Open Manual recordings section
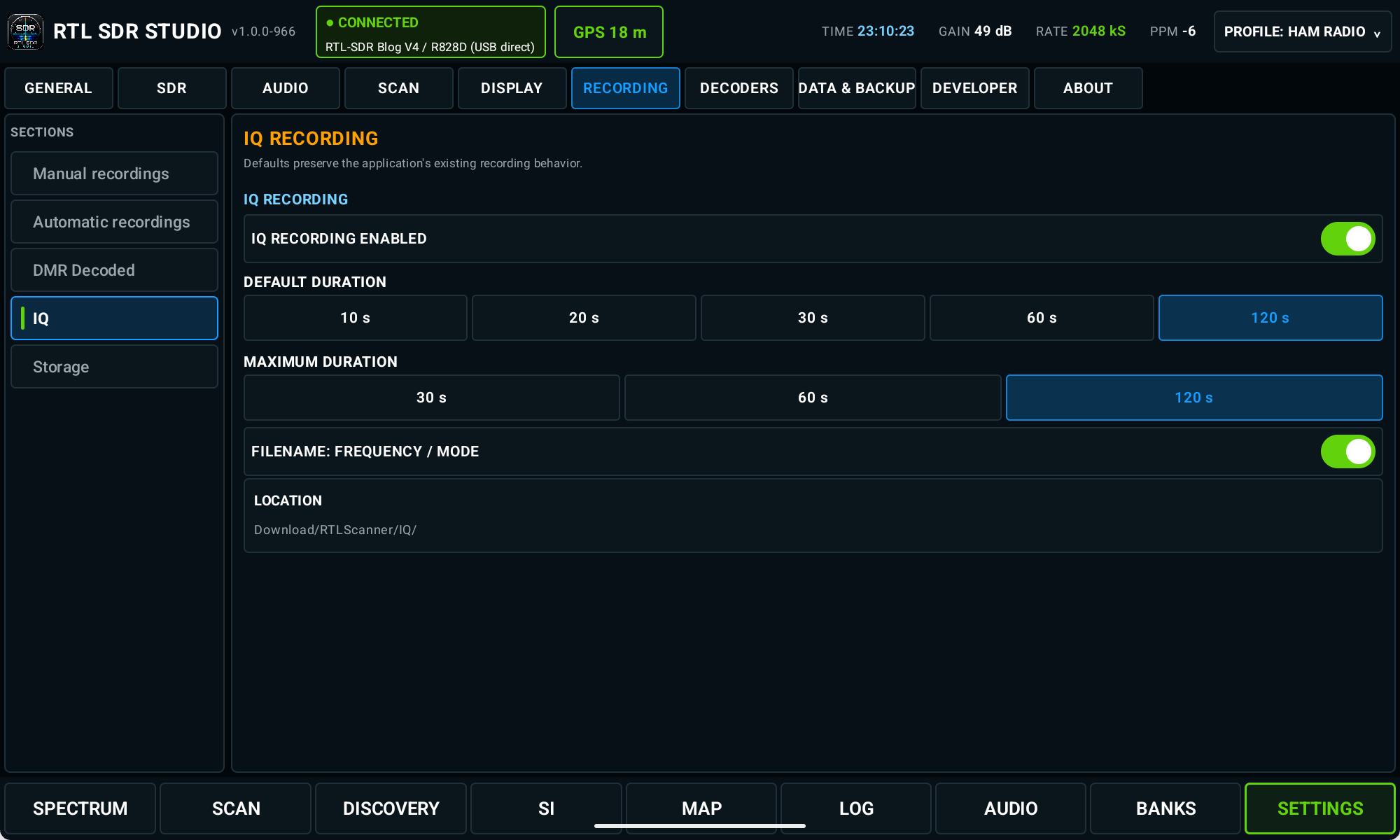The image size is (1400, 840). tap(114, 174)
